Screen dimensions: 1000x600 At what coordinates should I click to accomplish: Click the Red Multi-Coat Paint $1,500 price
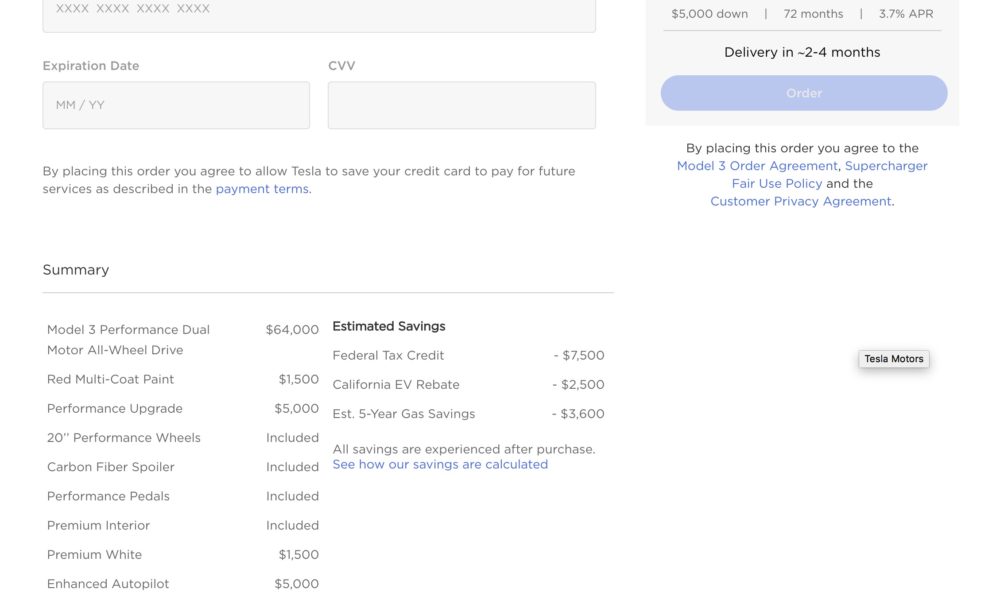click(298, 379)
